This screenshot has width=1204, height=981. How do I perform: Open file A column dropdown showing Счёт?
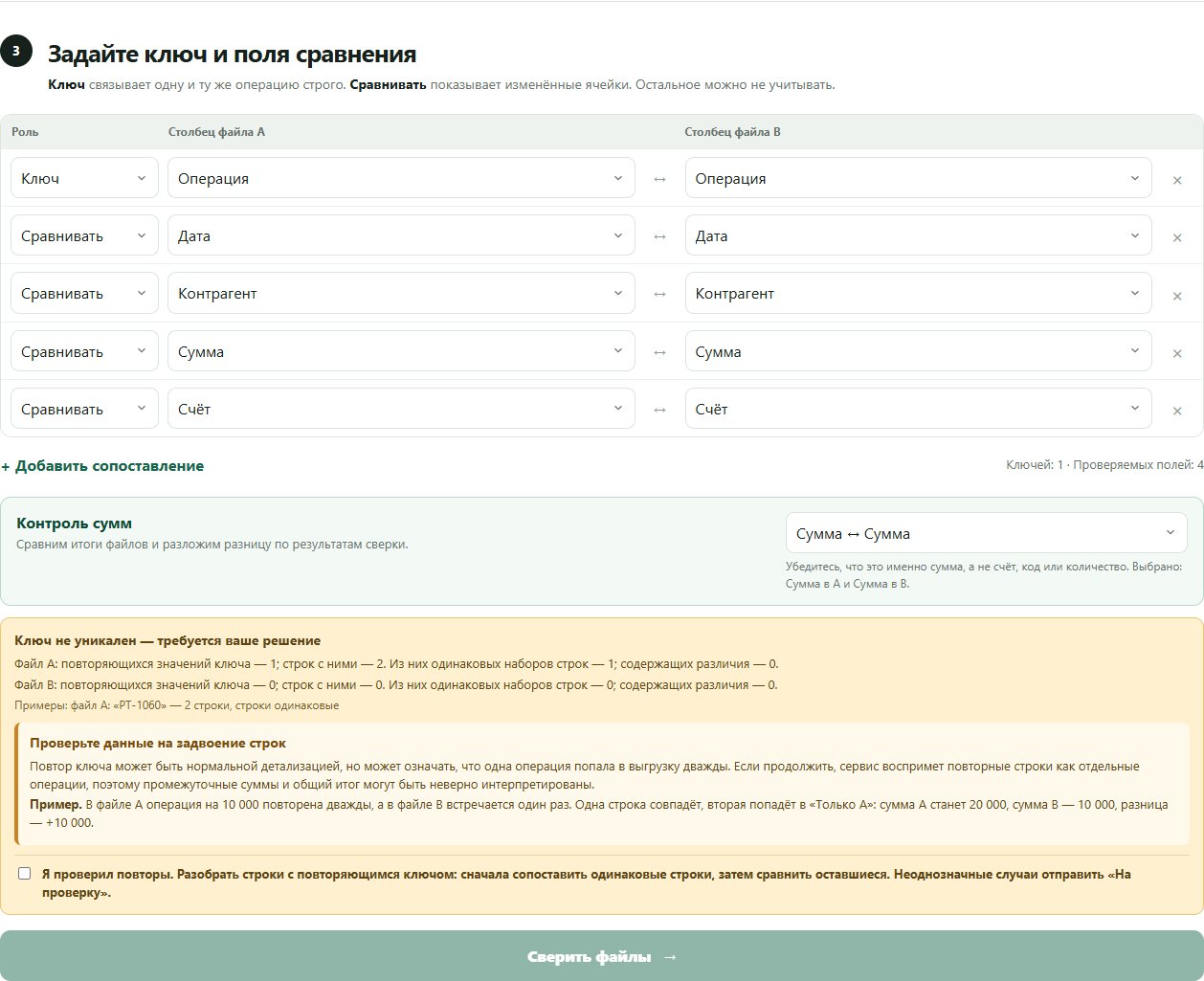point(401,409)
